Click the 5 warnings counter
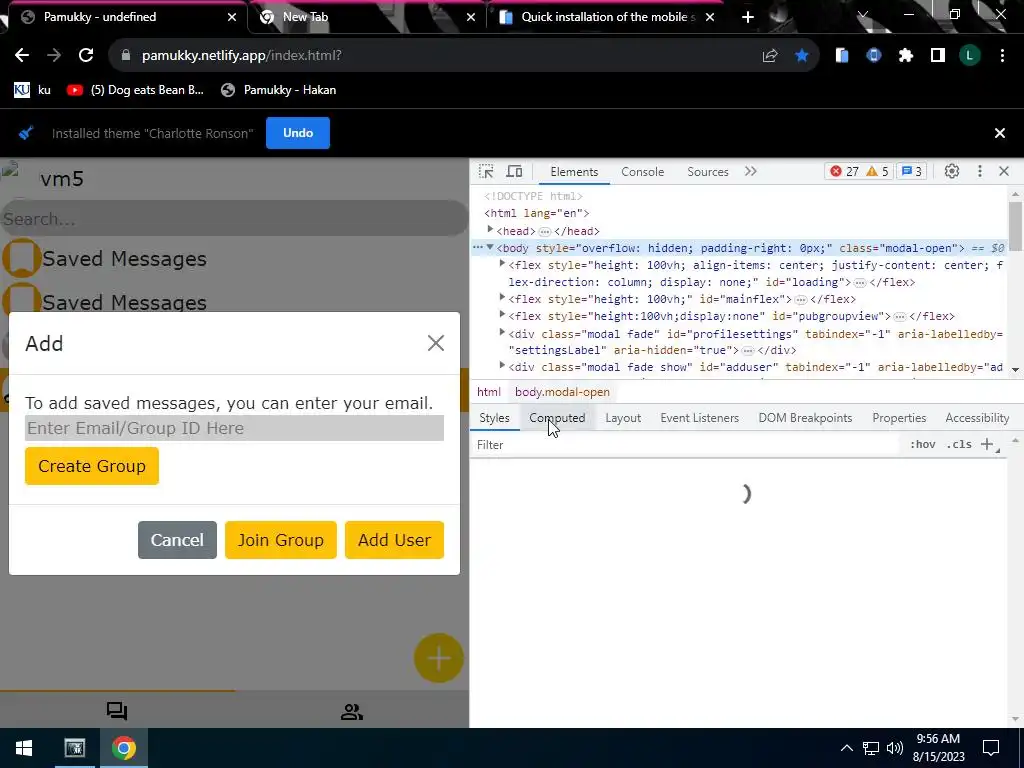The image size is (1024, 768). [877, 171]
